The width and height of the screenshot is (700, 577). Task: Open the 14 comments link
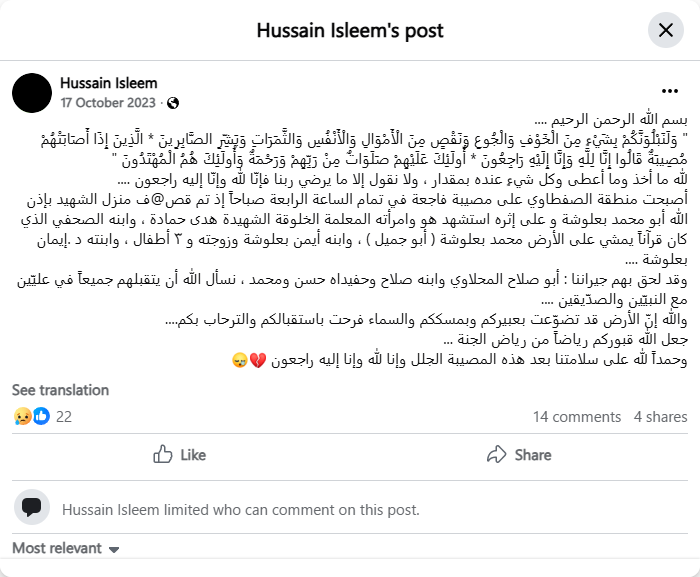pos(577,416)
